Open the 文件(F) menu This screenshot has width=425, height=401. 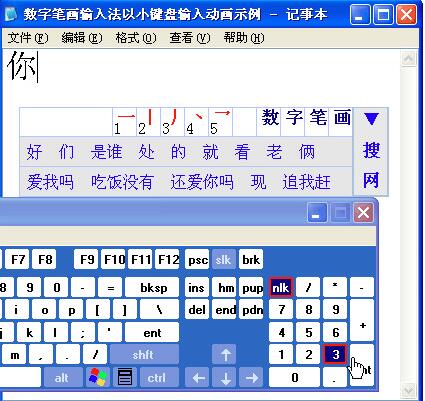tap(28, 38)
